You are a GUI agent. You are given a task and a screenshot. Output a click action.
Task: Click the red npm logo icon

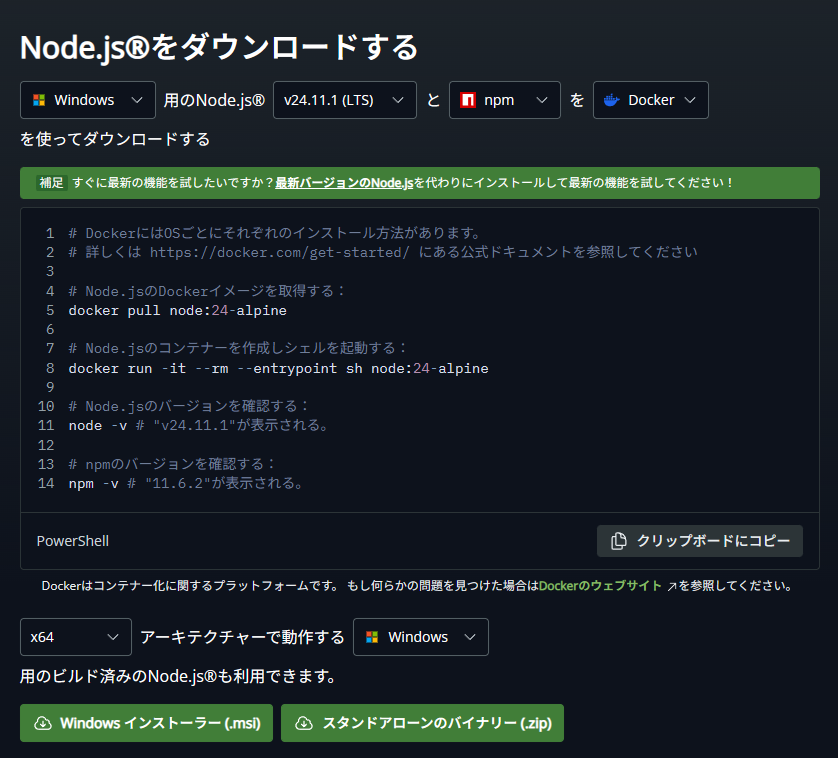tap(468, 100)
